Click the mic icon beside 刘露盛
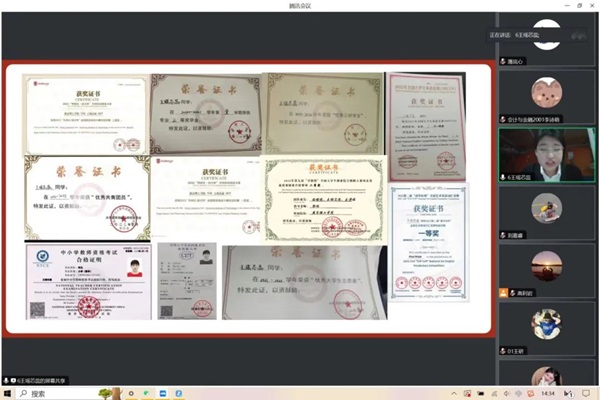 pos(503,237)
